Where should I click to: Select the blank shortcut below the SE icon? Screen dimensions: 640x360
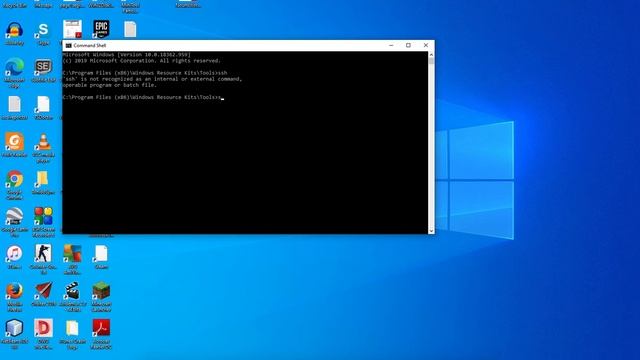click(43, 104)
